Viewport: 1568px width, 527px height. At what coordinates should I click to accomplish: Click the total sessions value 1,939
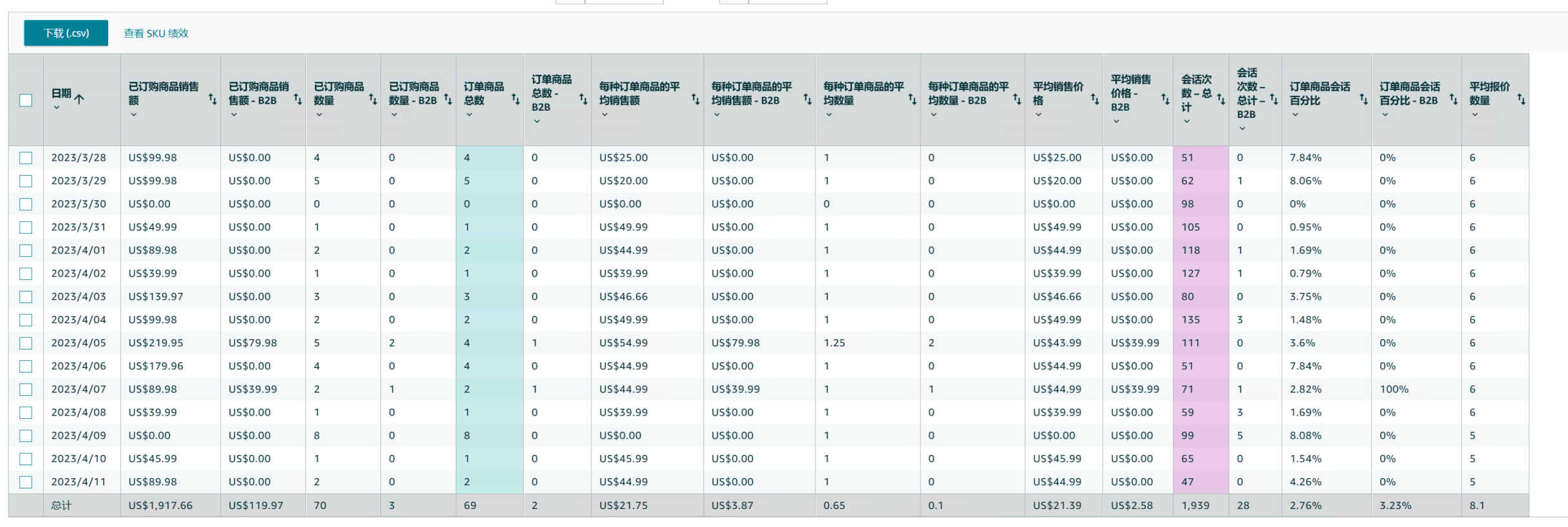tap(1195, 506)
